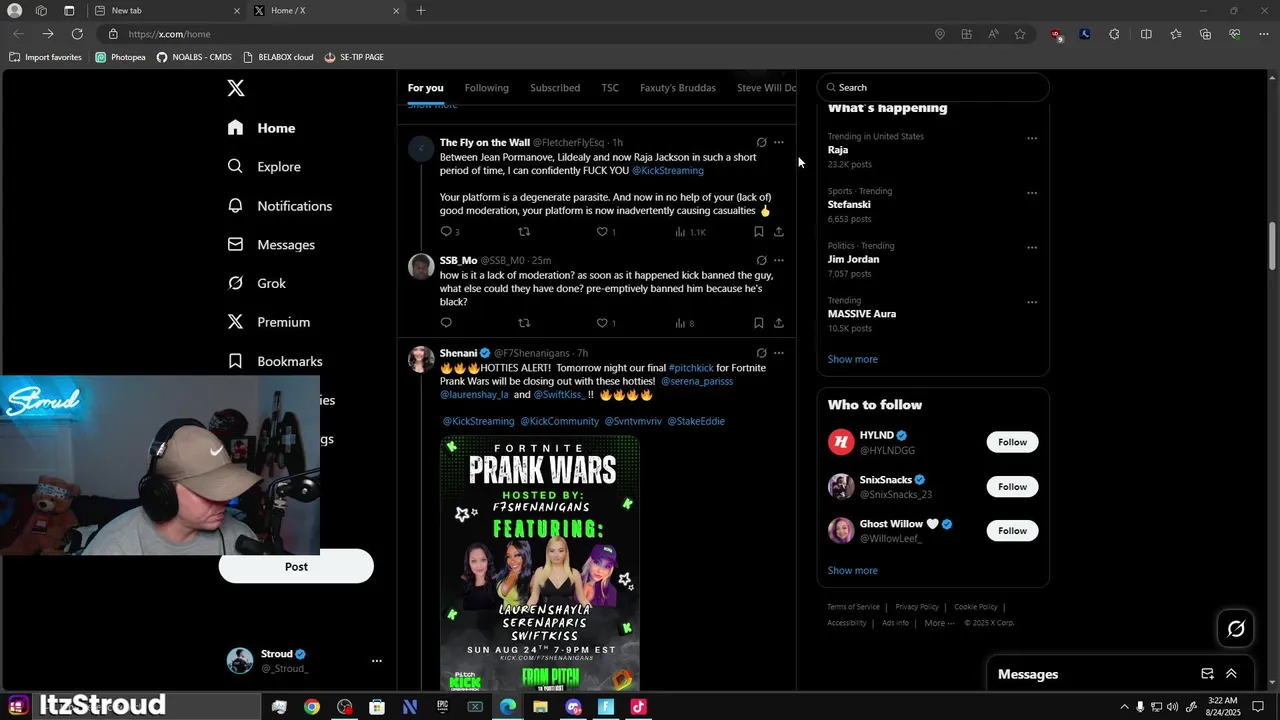1280x720 pixels.
Task: Open @serena_parisss profile link
Action: [697, 381]
